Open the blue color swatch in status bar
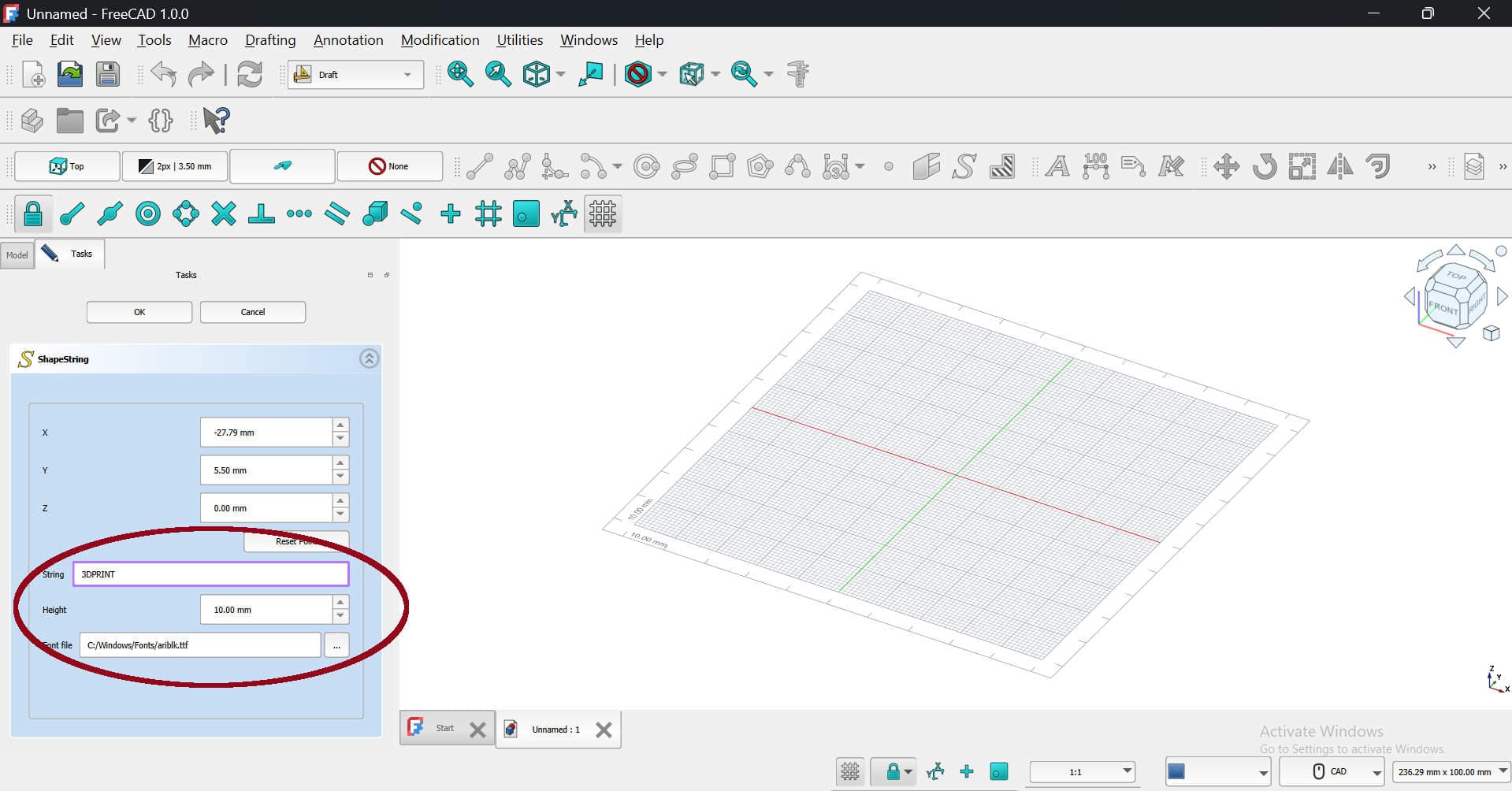 click(x=1218, y=771)
